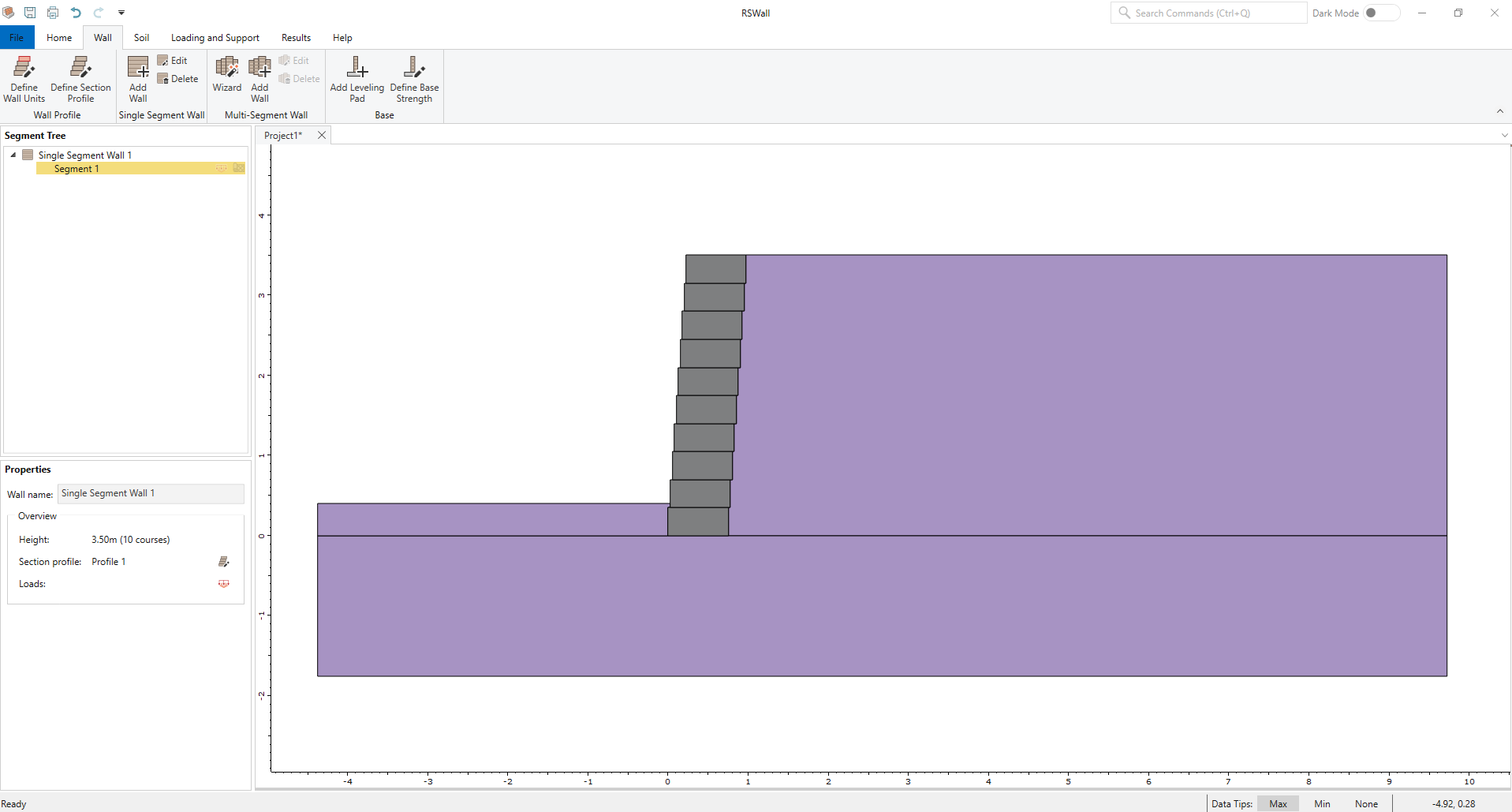Open Define Base Strength dialog
Screen dimensions: 1512x812
point(414,79)
